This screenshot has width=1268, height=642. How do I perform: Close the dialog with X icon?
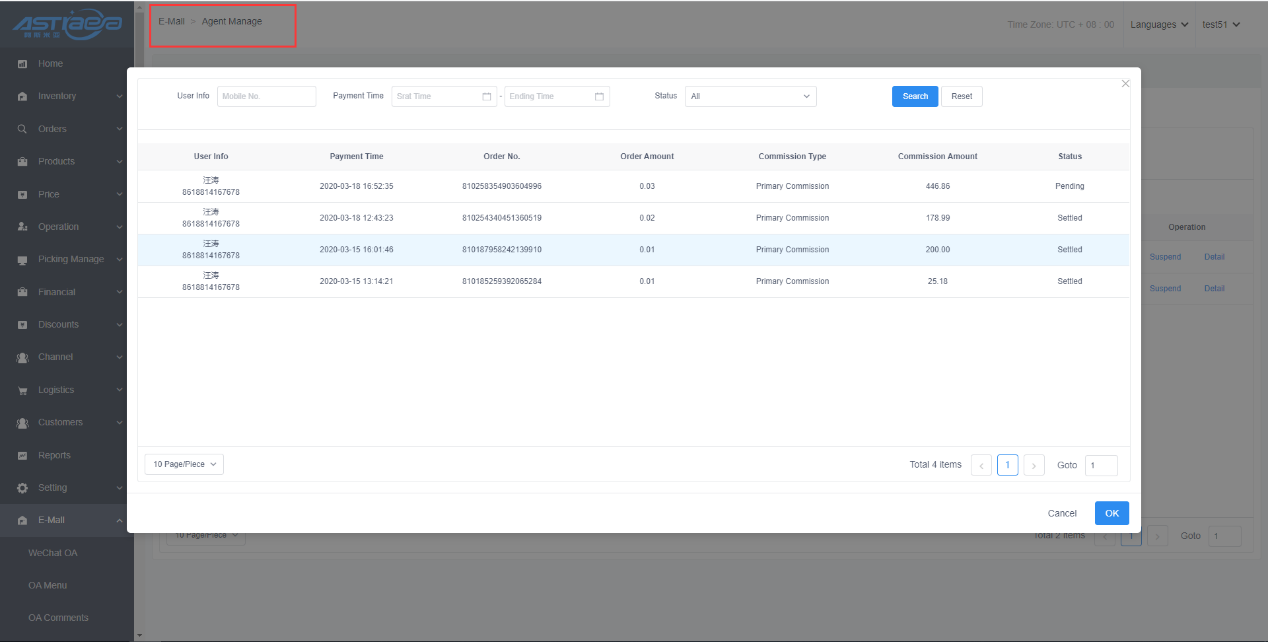(x=1125, y=84)
